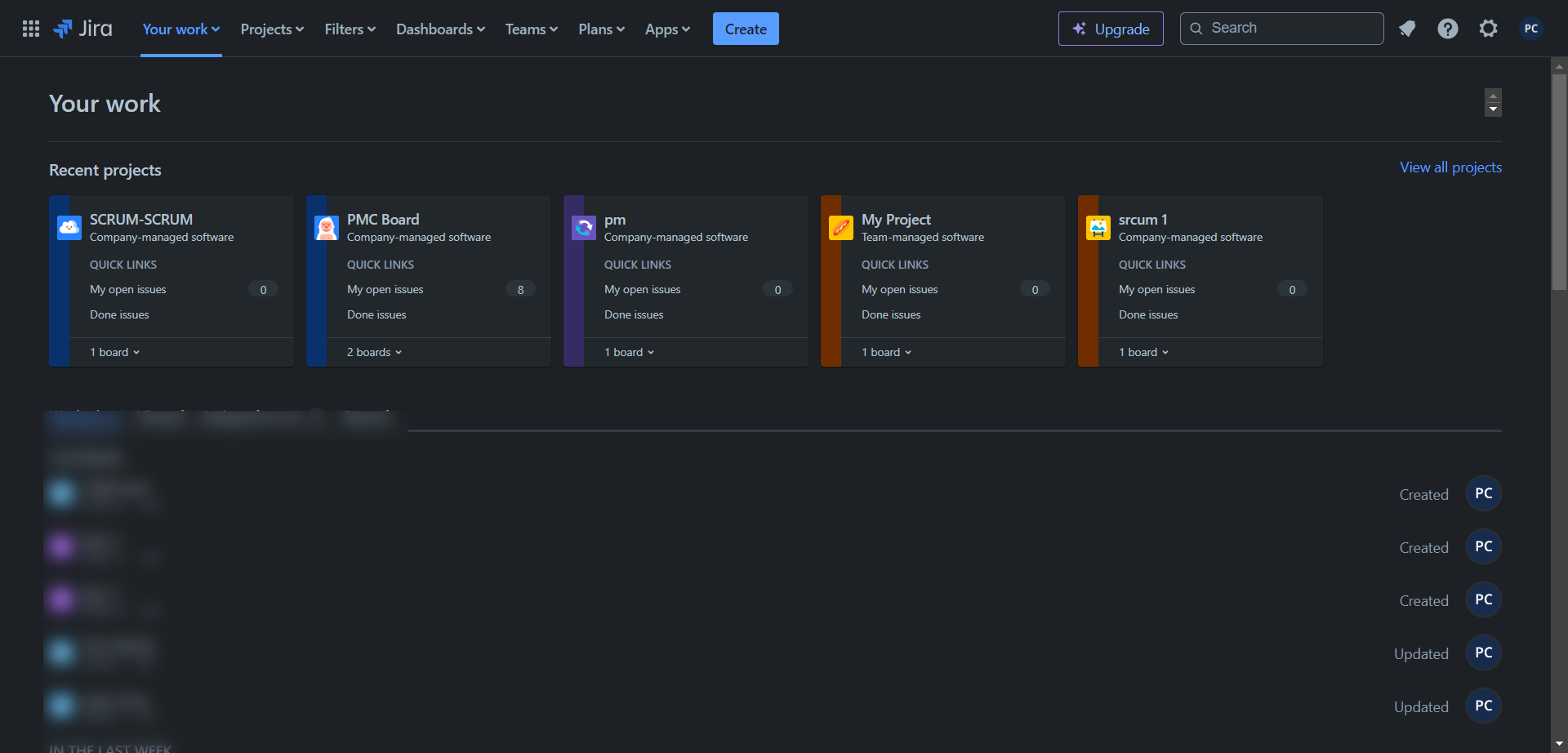Screen dimensions: 1568x753
Task: Open the Your work menu
Action: point(181,29)
